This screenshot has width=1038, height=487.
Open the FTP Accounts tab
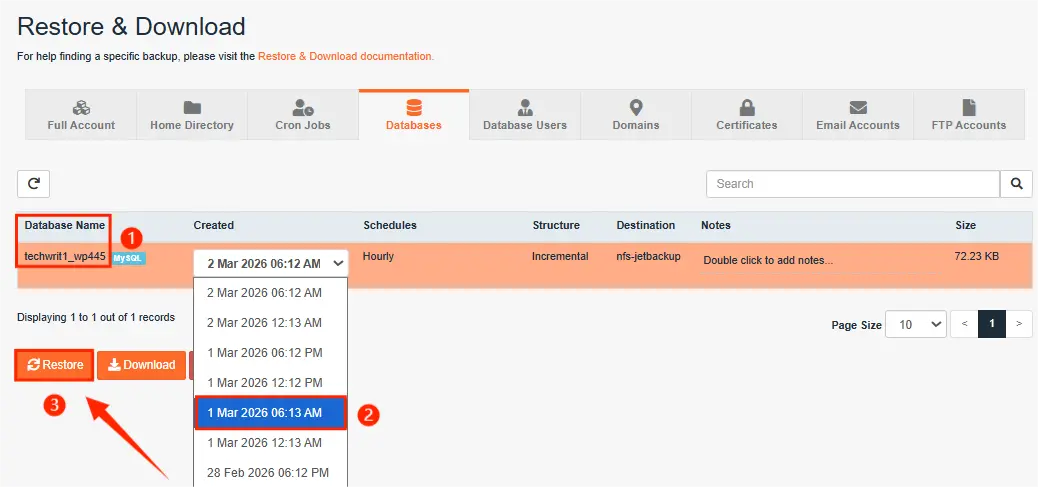pyautogui.click(x=968, y=115)
